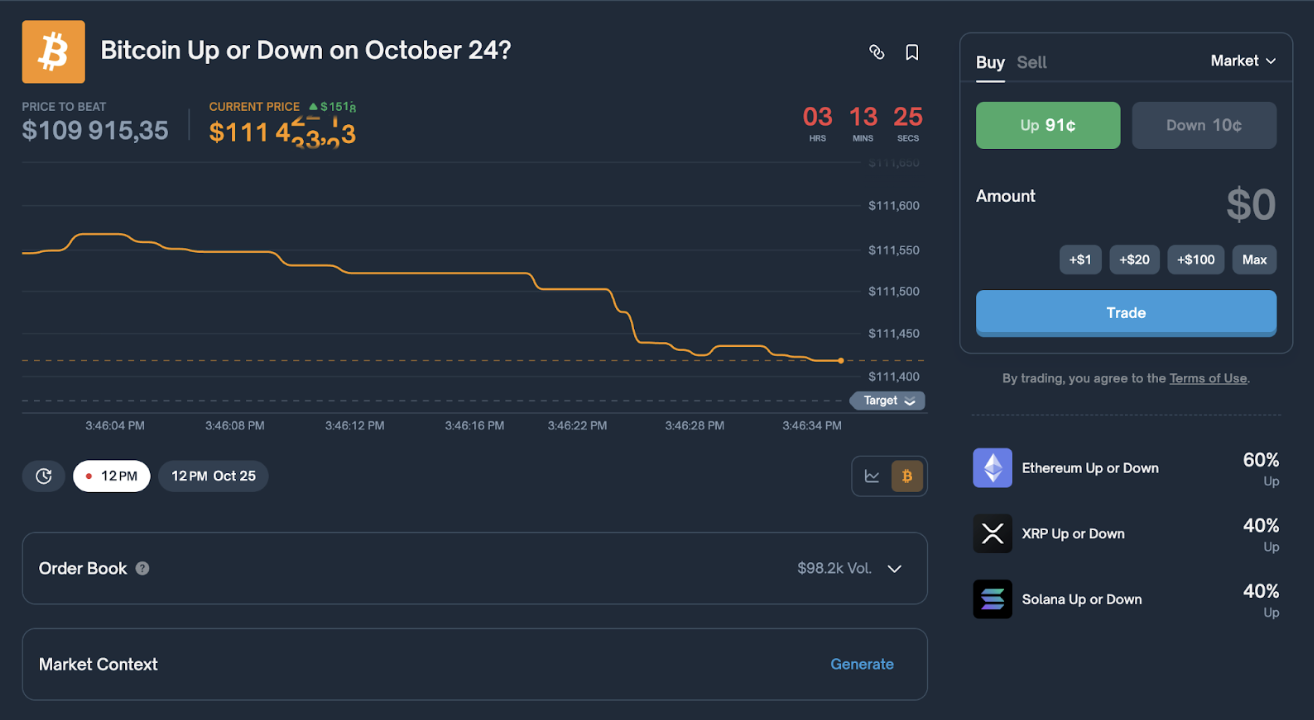Select the Up 91¢ outcome
The width and height of the screenshot is (1314, 720).
[1047, 126]
